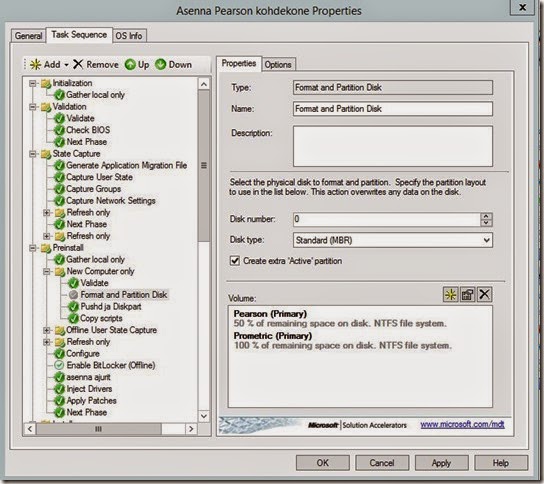
Task: Click the State Capture folder icon
Action: [46, 154]
